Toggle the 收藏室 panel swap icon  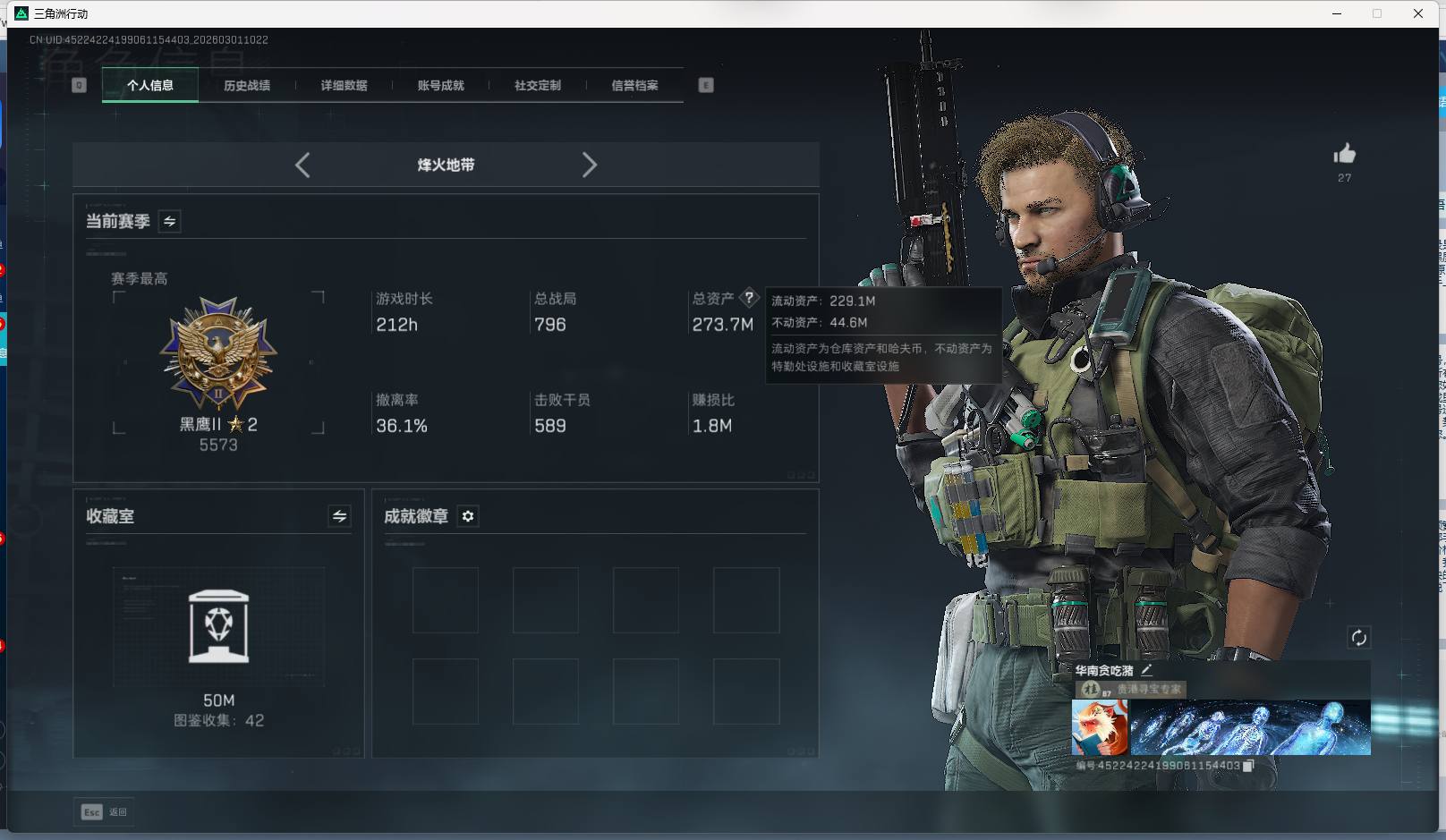339,516
